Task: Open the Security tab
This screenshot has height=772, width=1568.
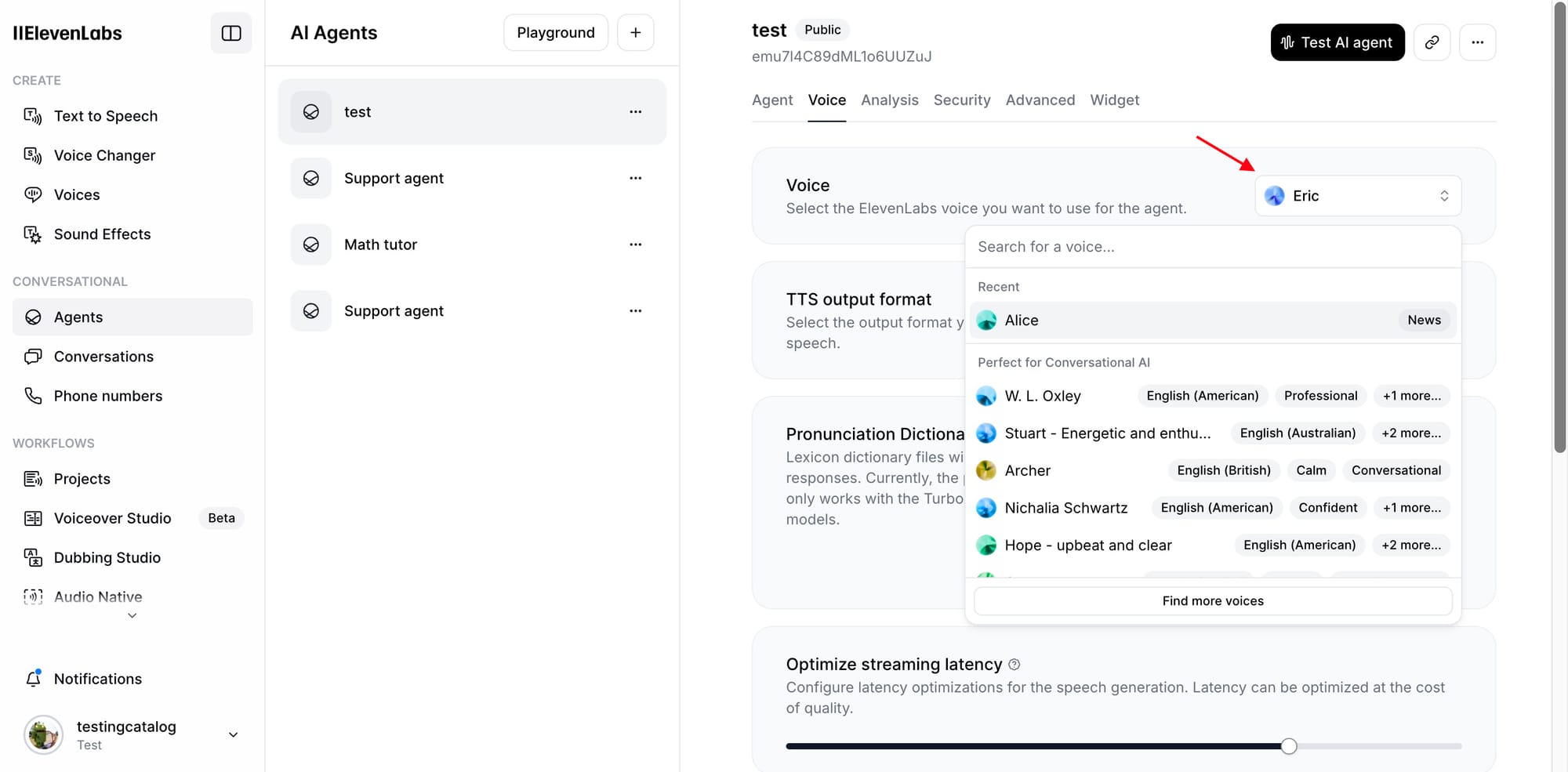Action: [x=961, y=100]
